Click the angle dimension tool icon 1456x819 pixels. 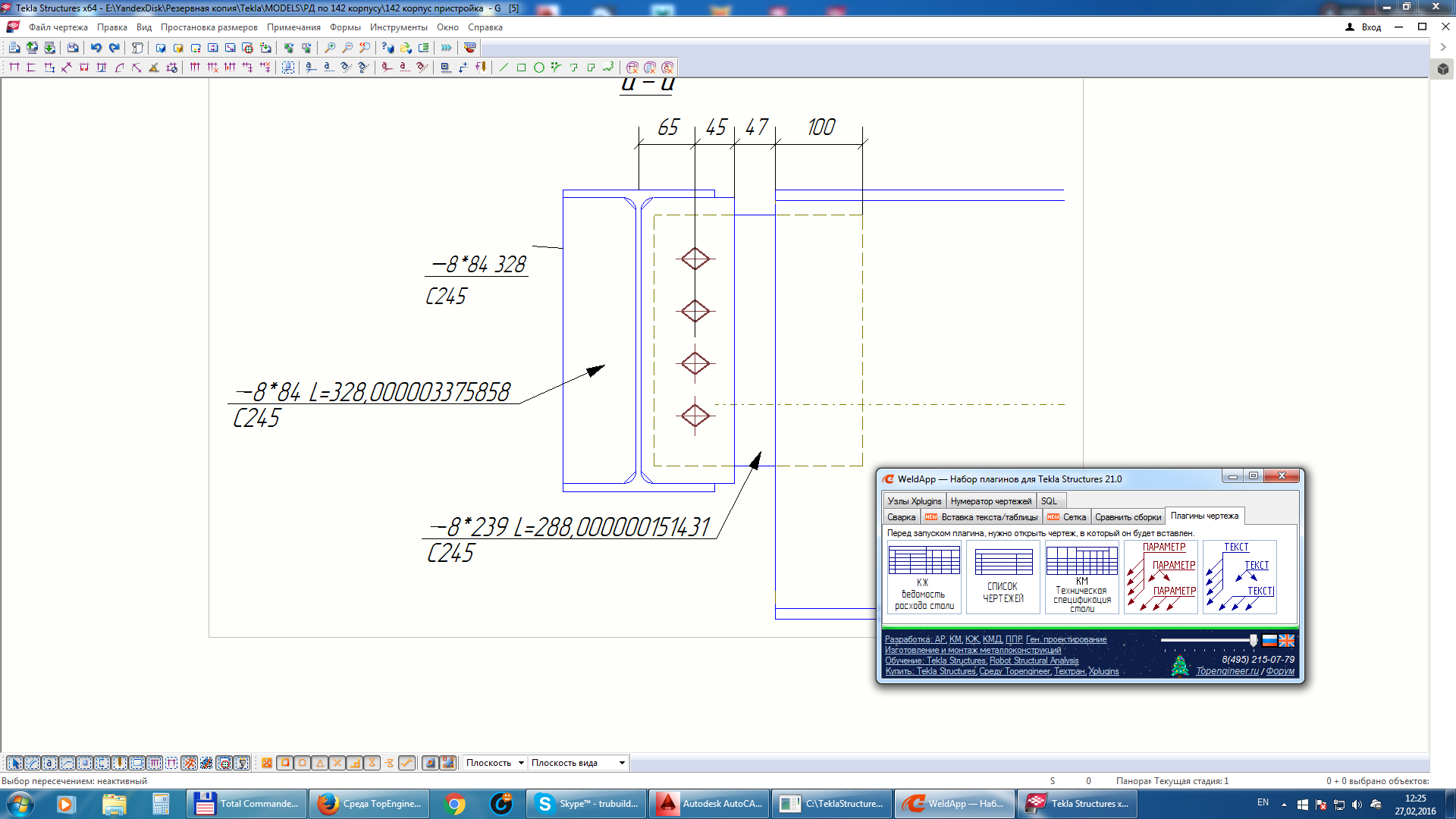154,67
